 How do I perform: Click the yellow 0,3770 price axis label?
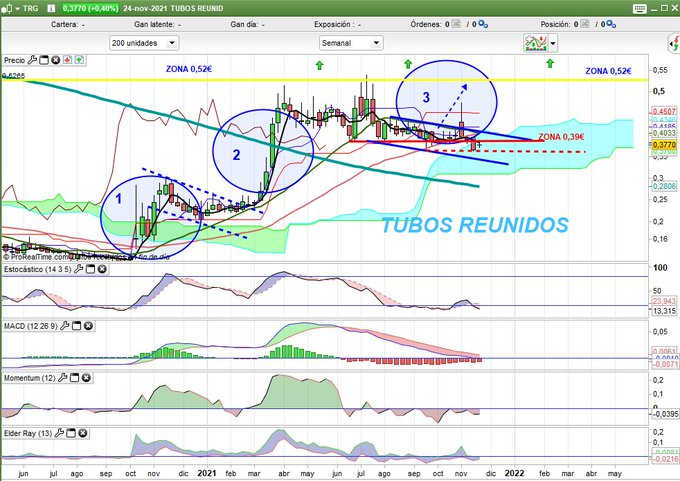(x=664, y=144)
